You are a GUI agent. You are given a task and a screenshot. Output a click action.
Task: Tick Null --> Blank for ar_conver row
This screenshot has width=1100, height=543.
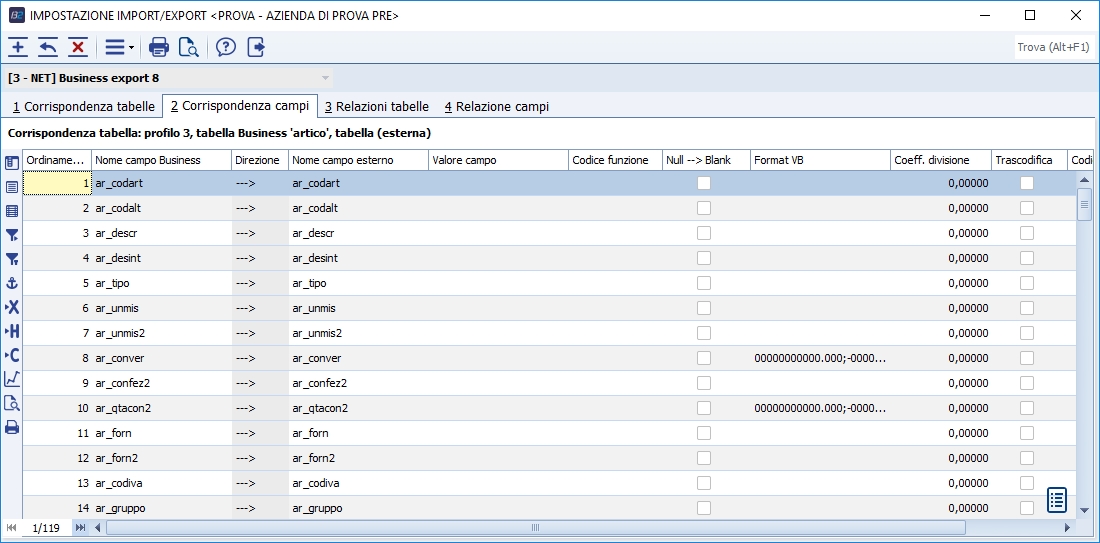(x=704, y=358)
